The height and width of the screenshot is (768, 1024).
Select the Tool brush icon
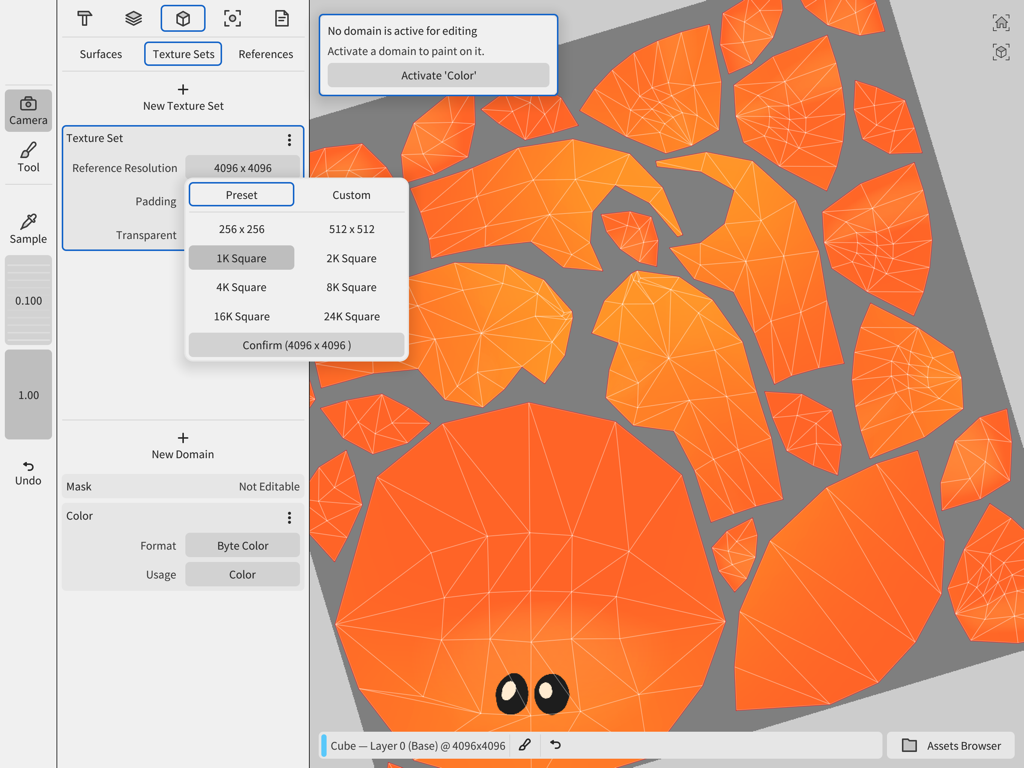pos(28,155)
